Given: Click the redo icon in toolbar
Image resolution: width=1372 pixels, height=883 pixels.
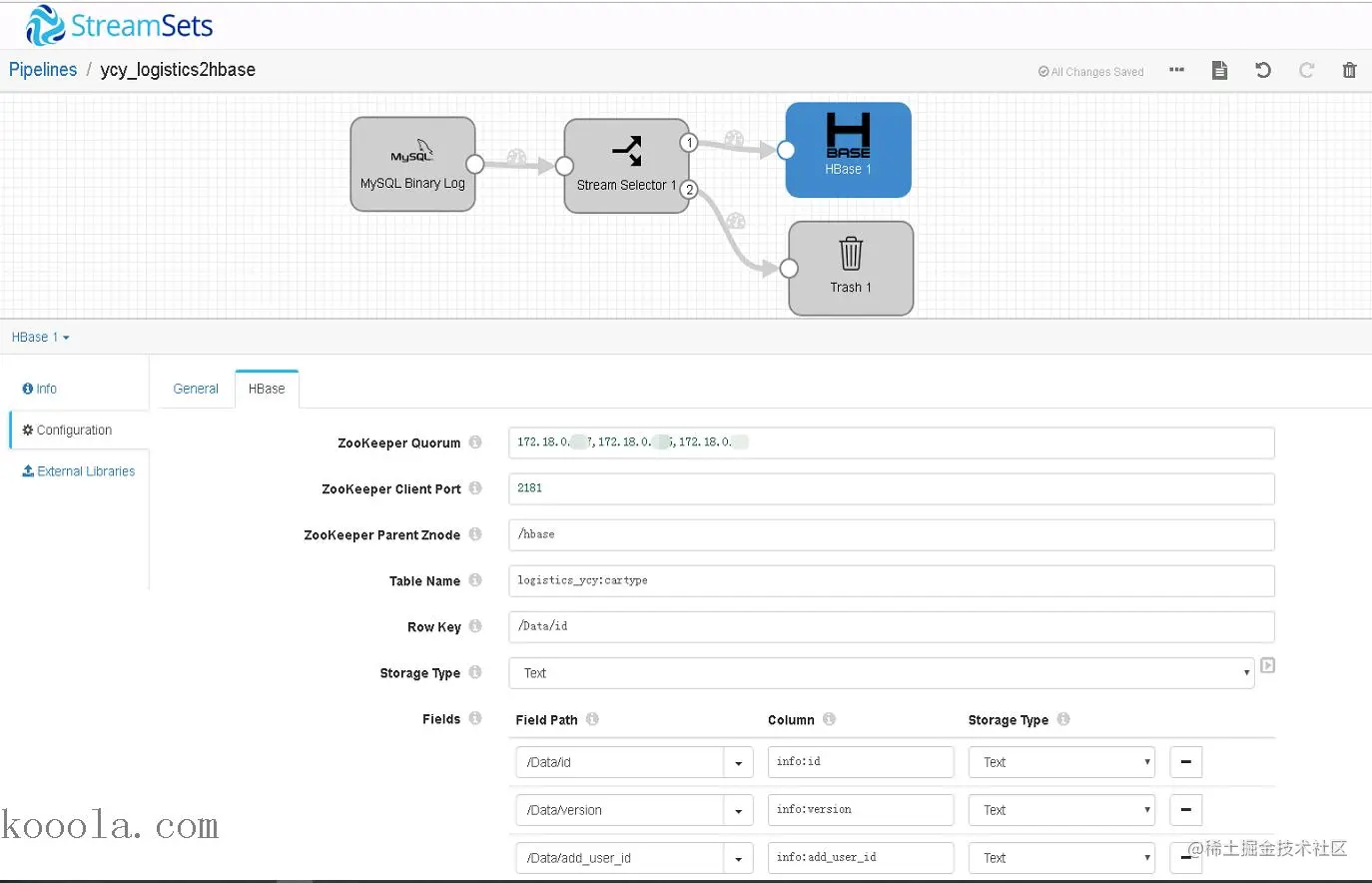Looking at the screenshot, I should click(x=1306, y=70).
